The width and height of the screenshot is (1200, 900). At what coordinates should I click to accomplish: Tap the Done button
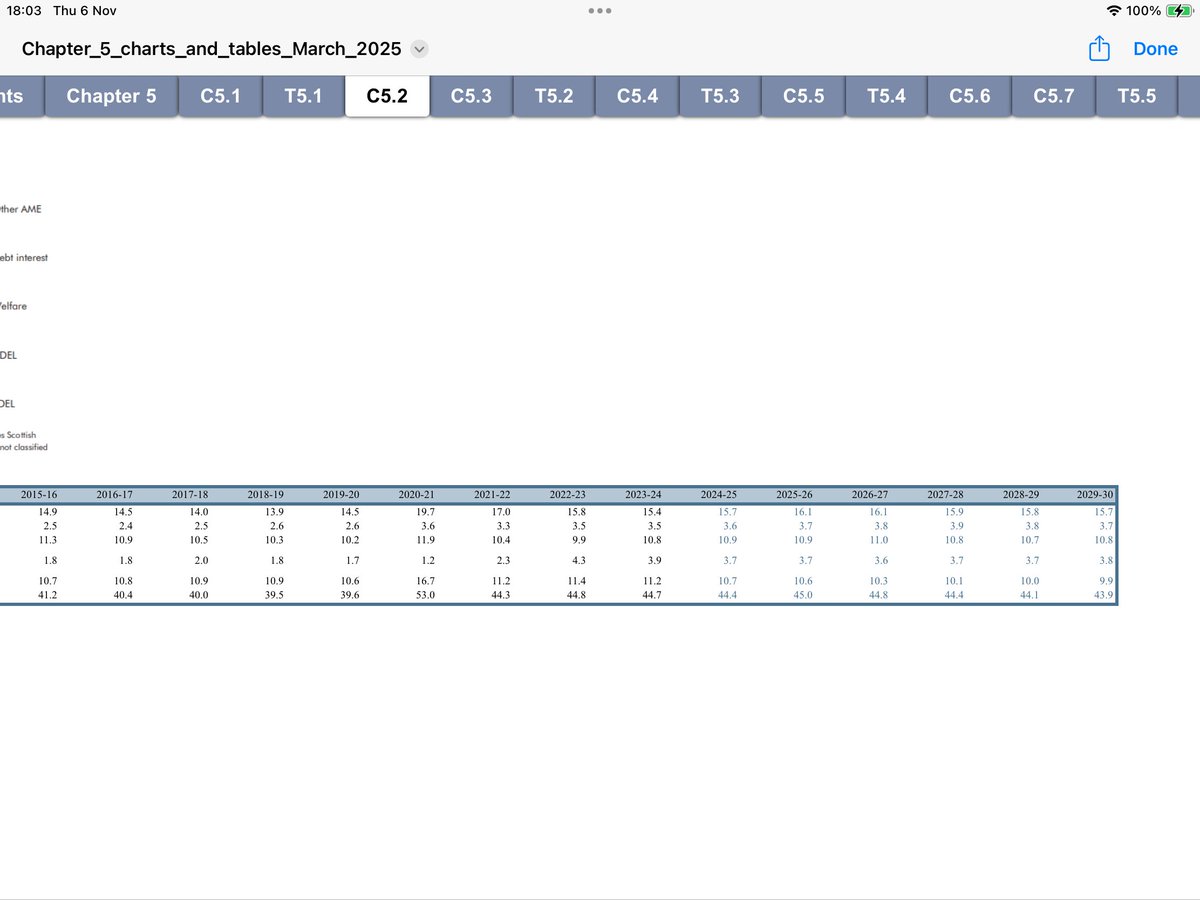click(1155, 49)
